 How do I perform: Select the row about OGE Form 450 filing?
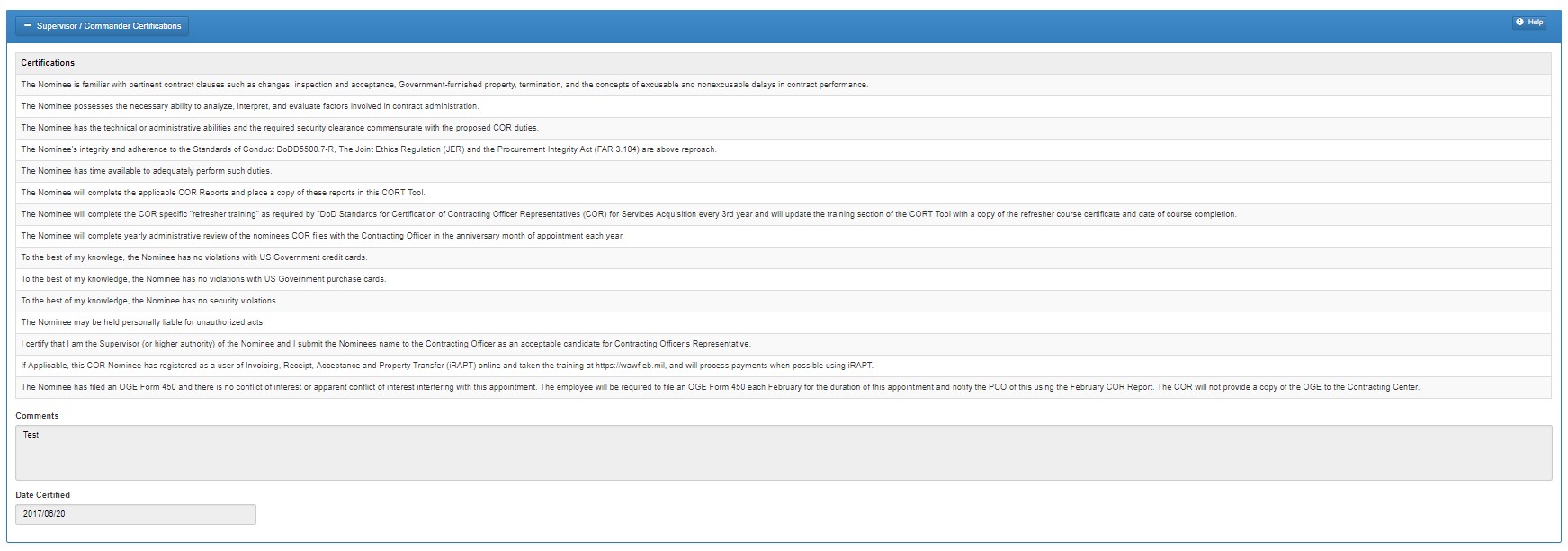(720, 387)
